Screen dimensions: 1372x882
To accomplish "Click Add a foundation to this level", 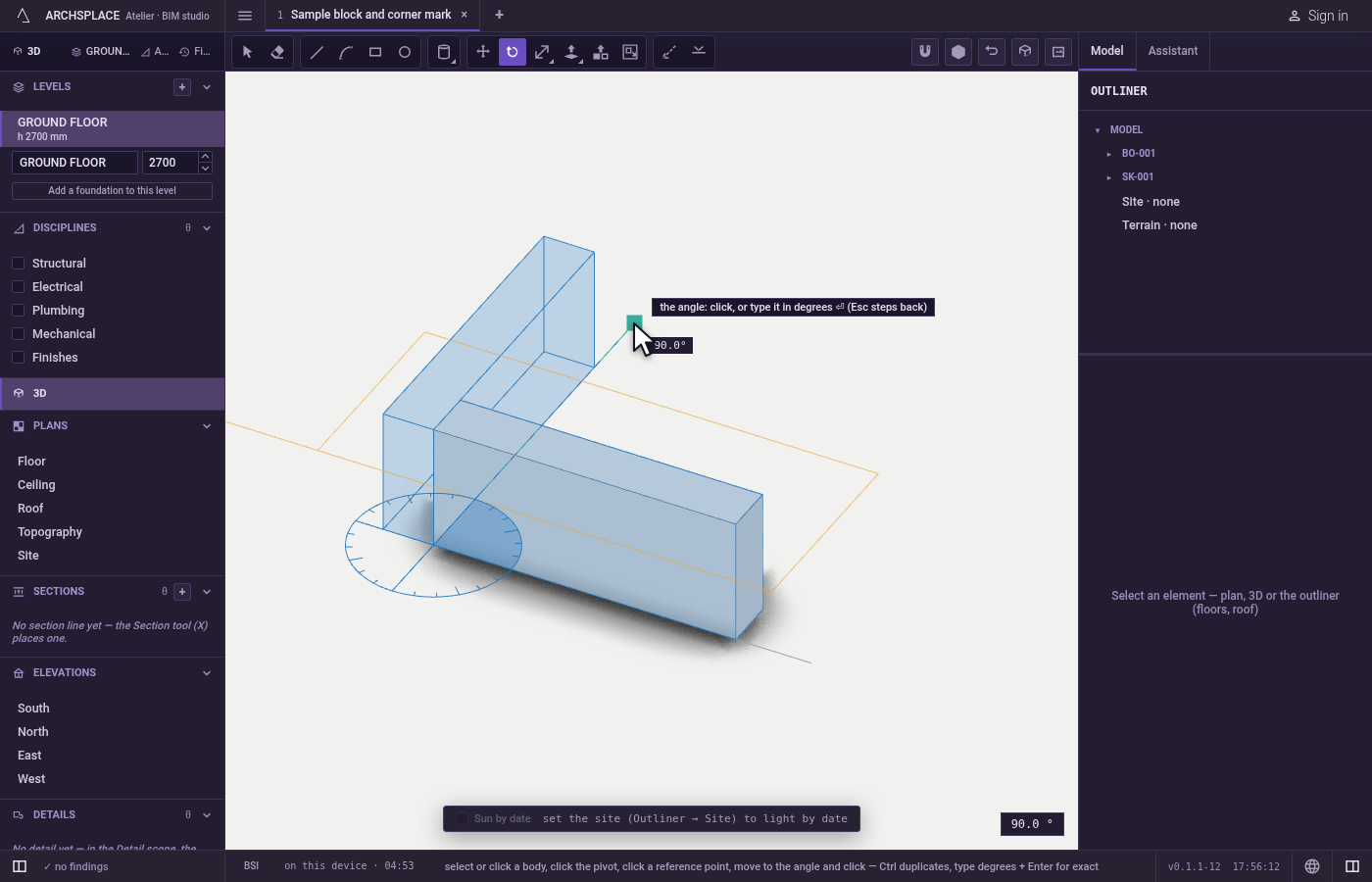I will click(x=112, y=191).
